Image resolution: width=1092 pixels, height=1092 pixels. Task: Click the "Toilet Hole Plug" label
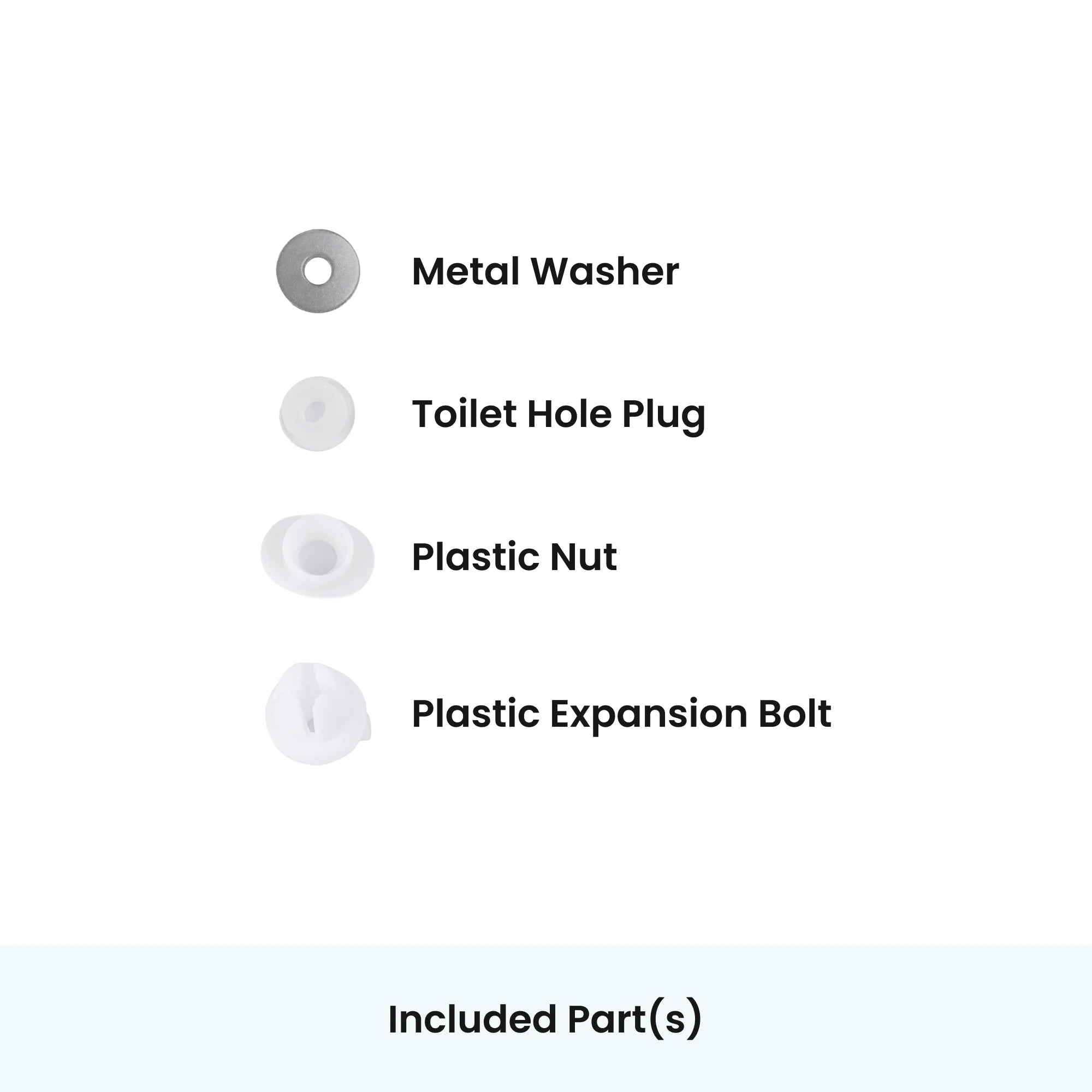coord(559,416)
